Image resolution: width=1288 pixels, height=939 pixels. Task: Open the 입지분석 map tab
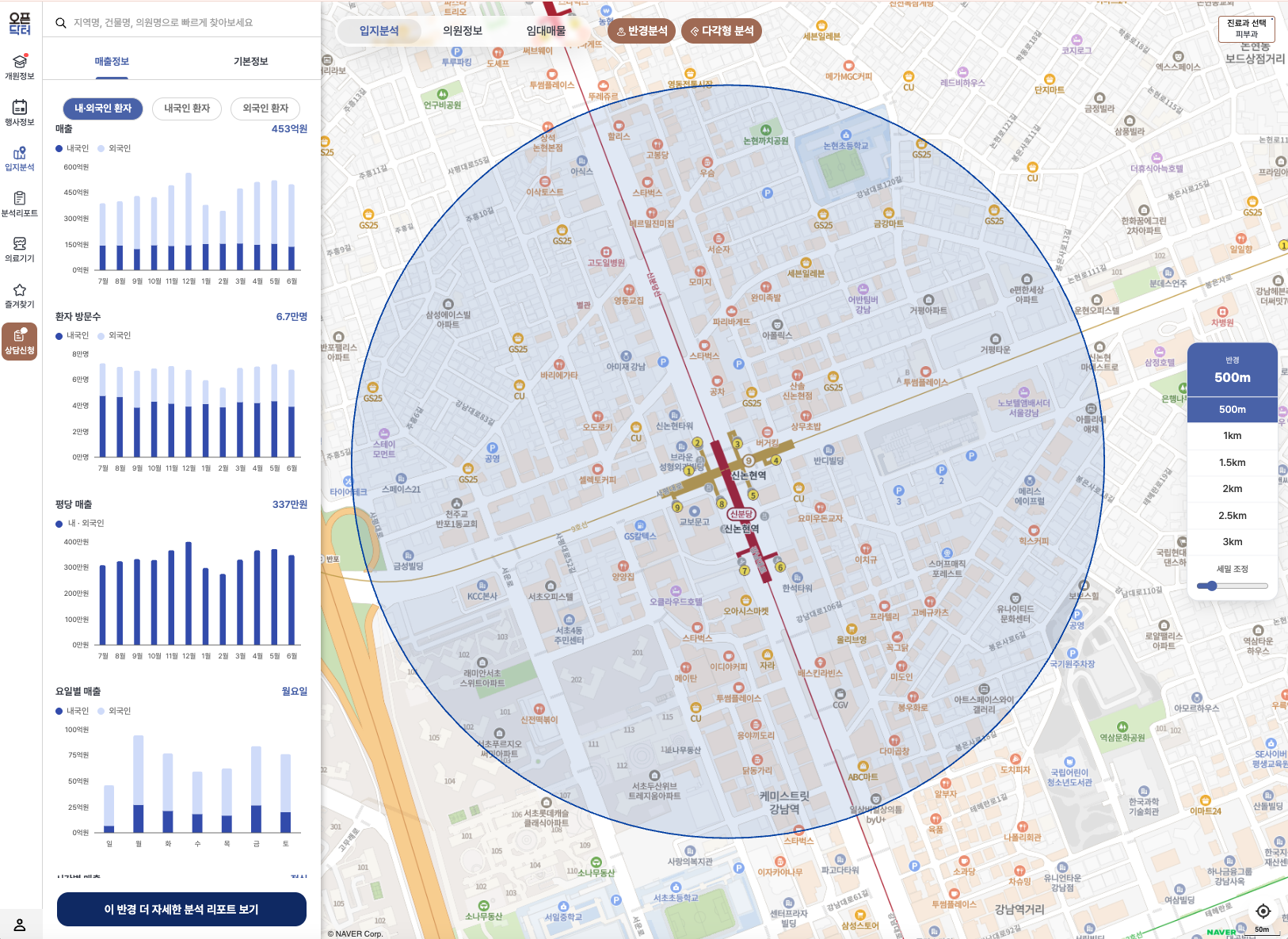[379, 31]
